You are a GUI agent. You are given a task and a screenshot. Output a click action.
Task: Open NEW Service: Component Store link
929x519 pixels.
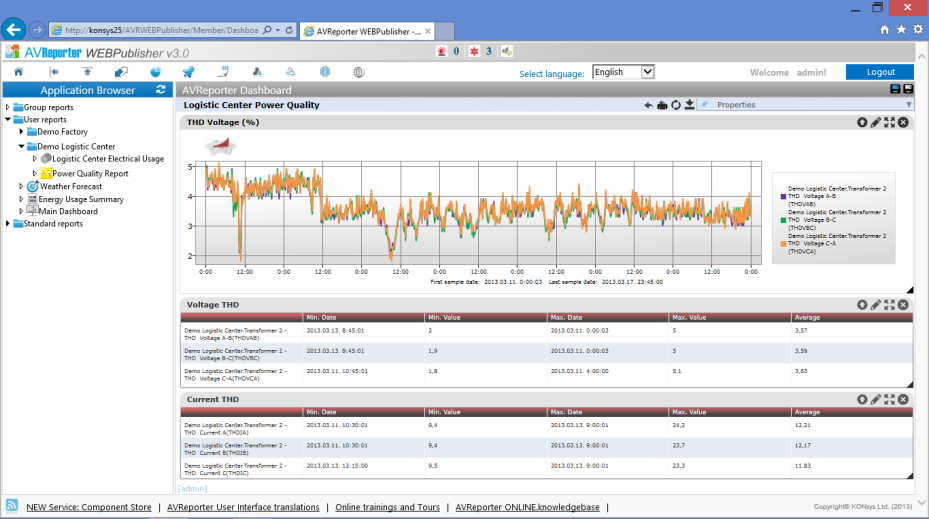(x=89, y=507)
